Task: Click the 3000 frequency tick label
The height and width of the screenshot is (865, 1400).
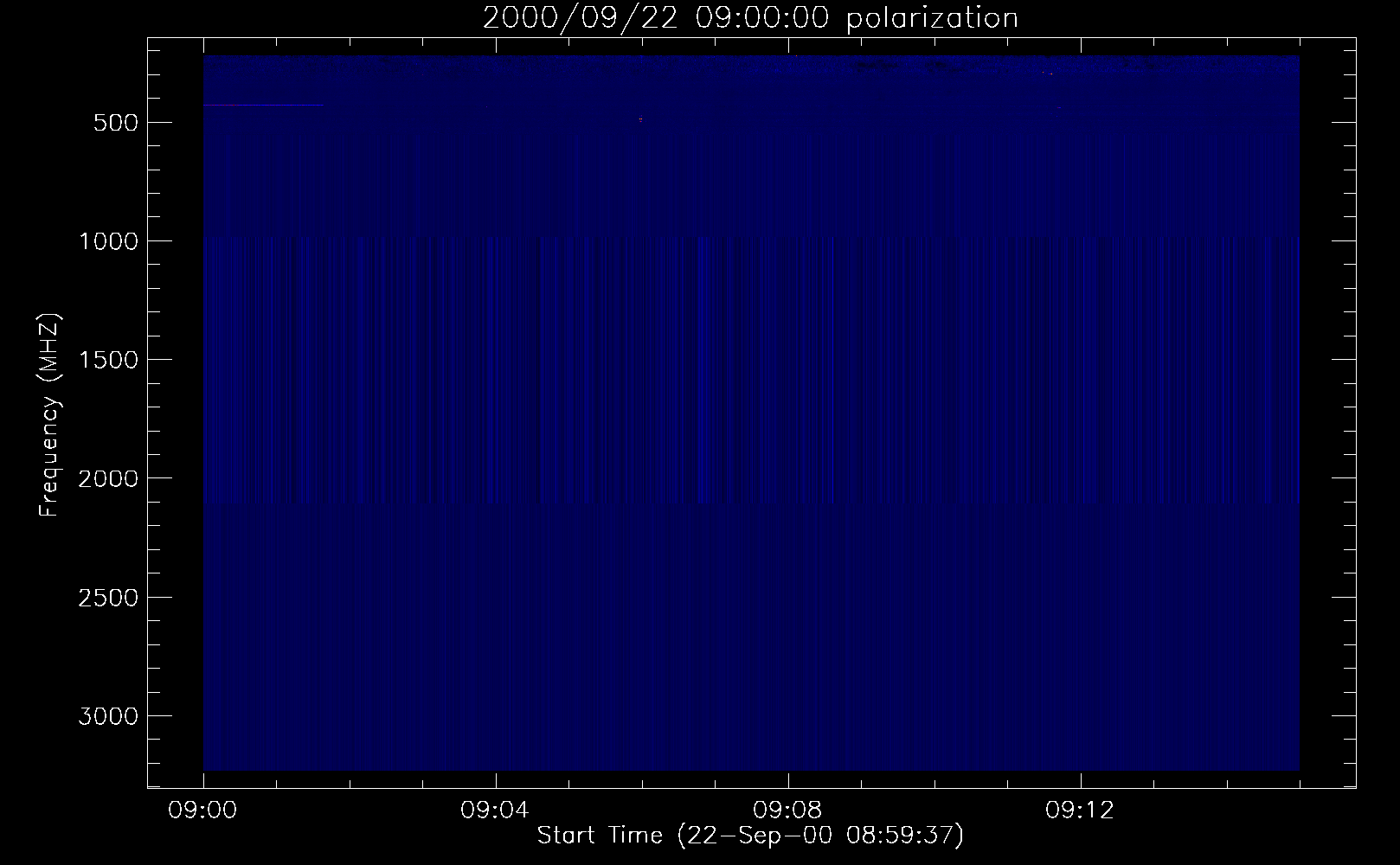Action: tap(107, 716)
